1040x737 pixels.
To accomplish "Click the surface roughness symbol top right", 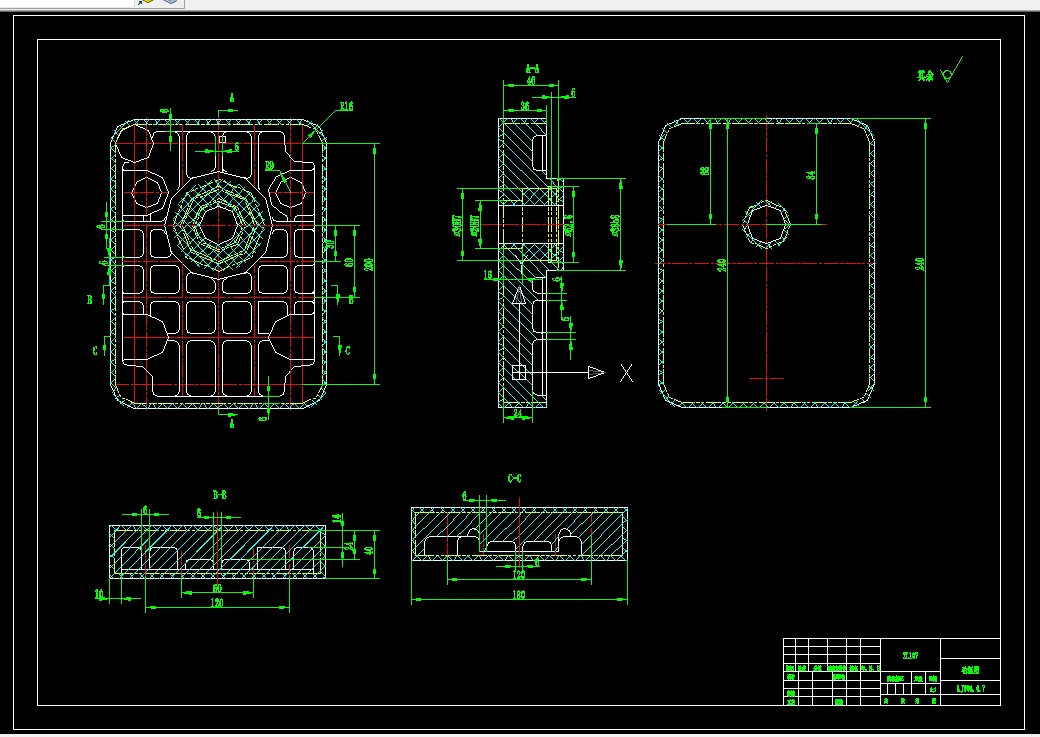I will 951,71.
